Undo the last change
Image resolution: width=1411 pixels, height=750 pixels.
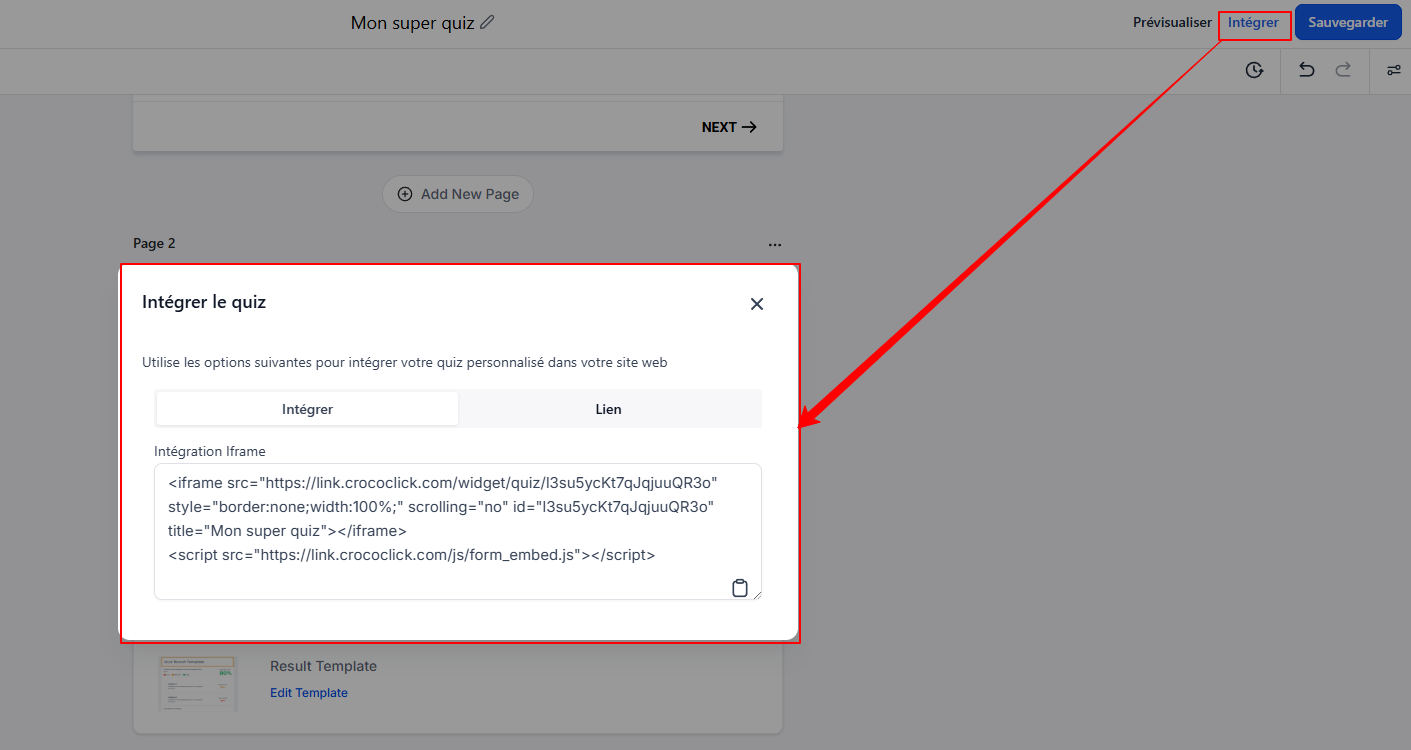1306,70
